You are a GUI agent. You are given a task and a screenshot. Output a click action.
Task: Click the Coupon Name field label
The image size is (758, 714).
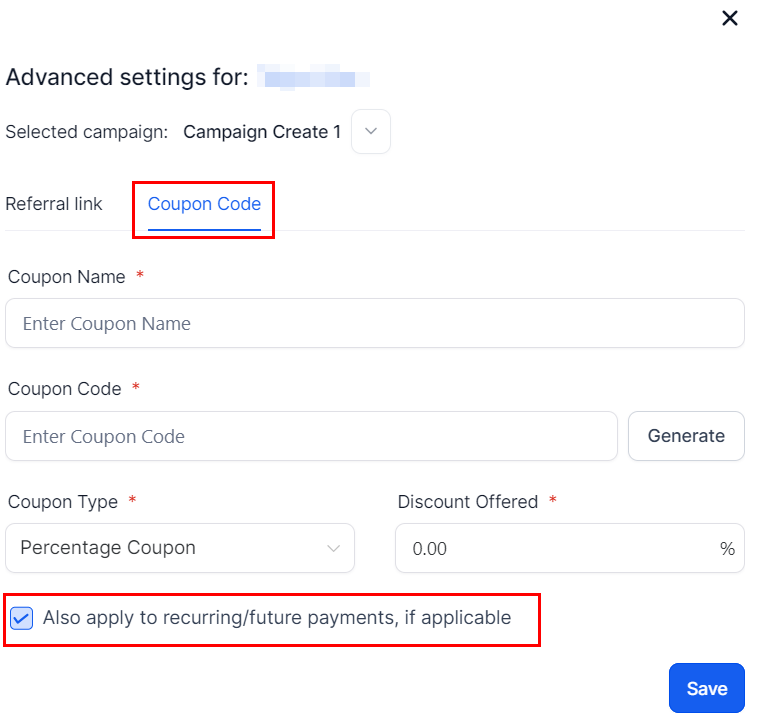(x=67, y=277)
